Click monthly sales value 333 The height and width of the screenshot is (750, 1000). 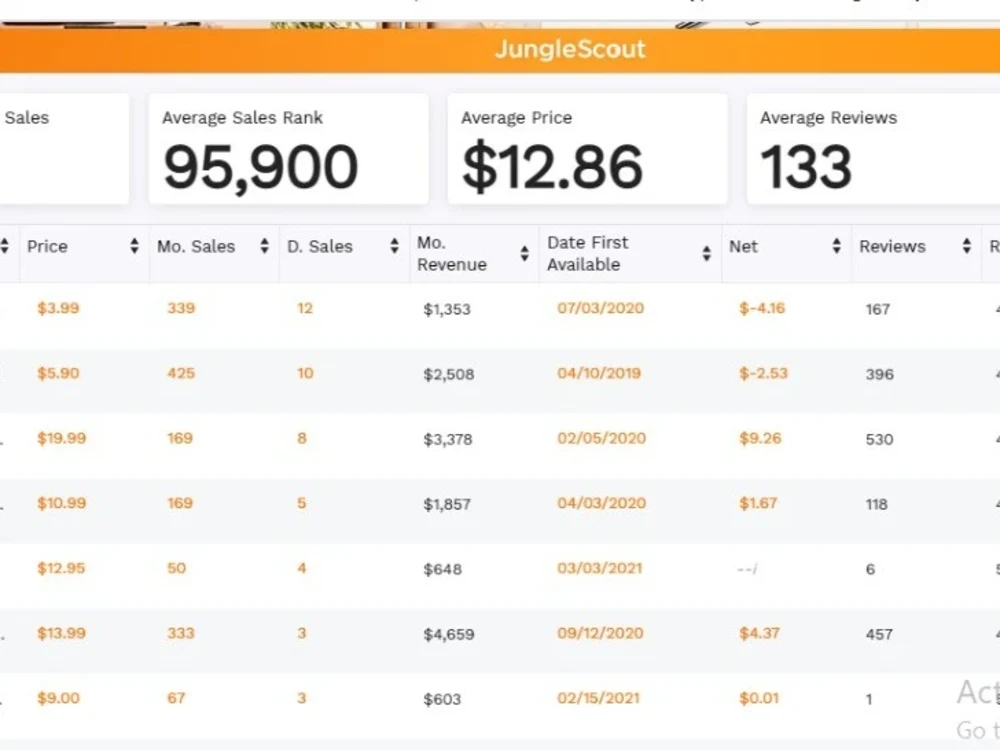181,633
